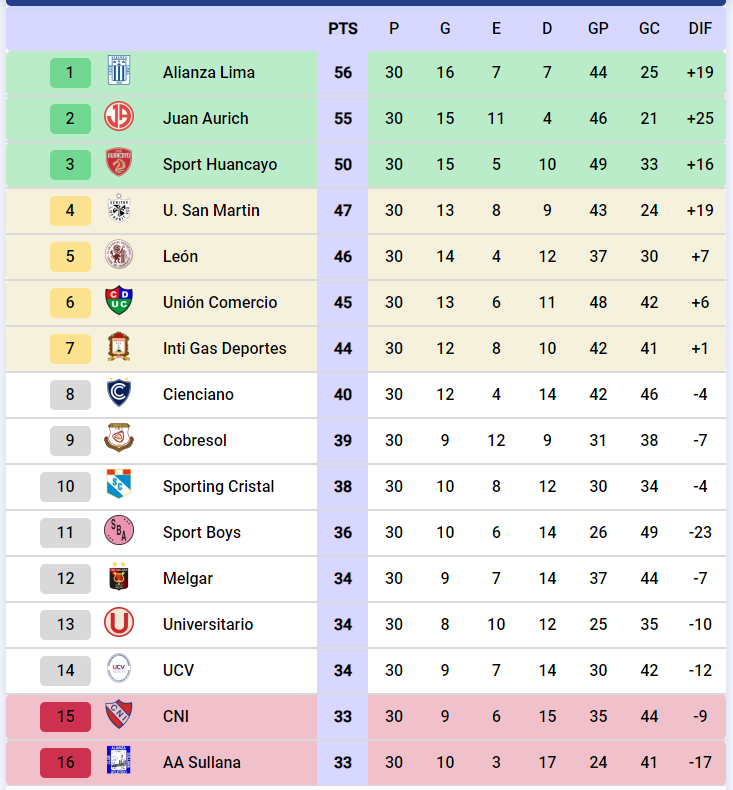Click the Unión Comercio team crest
This screenshot has height=790, width=733.
(119, 302)
